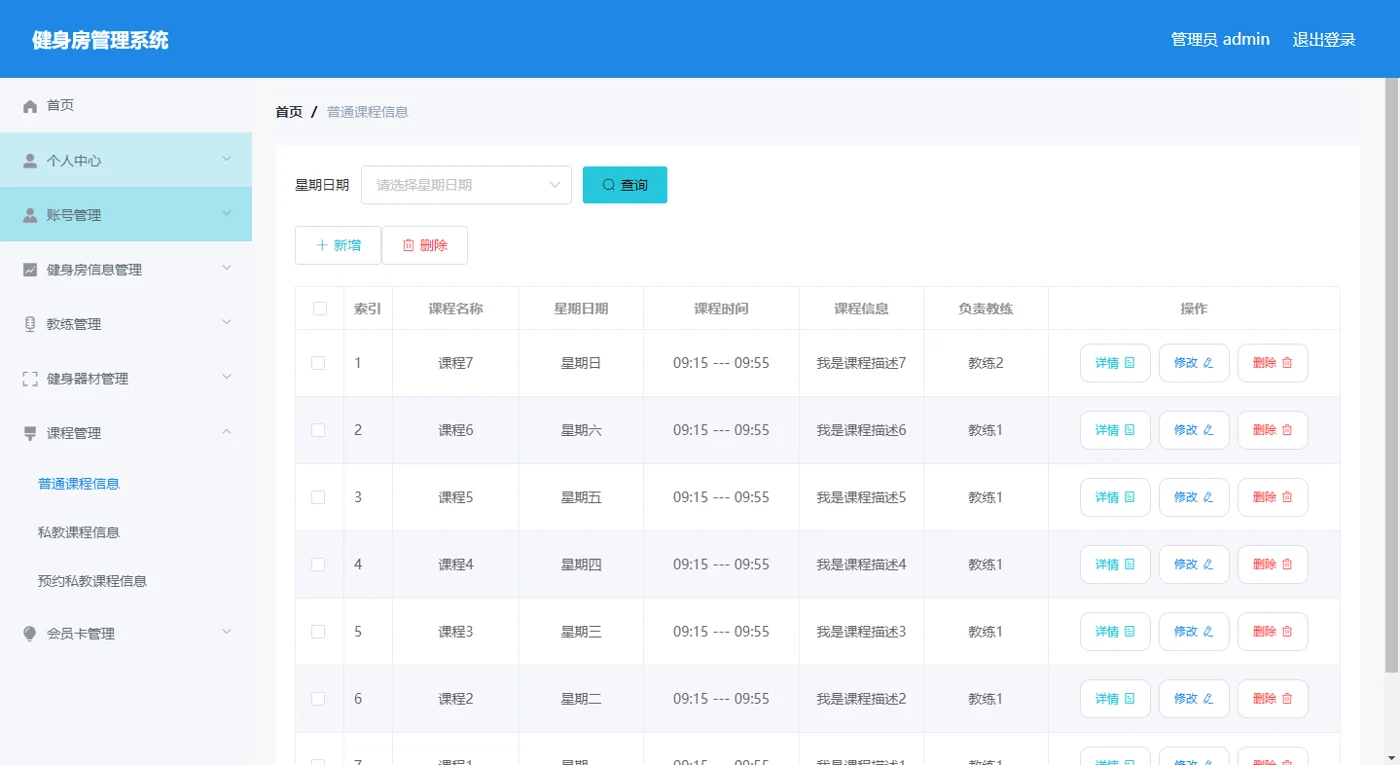Open 私教课程信息 in the sidebar
The height and width of the screenshot is (765, 1400).
tap(79, 532)
